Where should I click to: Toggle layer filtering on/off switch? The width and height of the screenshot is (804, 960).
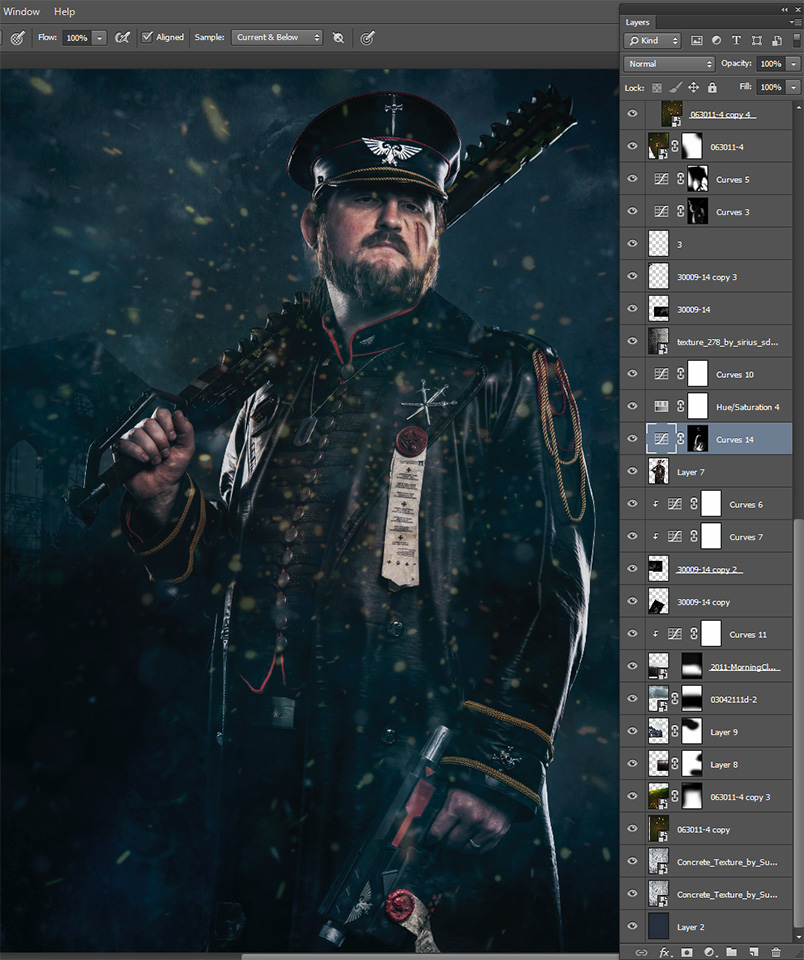pyautogui.click(x=796, y=40)
